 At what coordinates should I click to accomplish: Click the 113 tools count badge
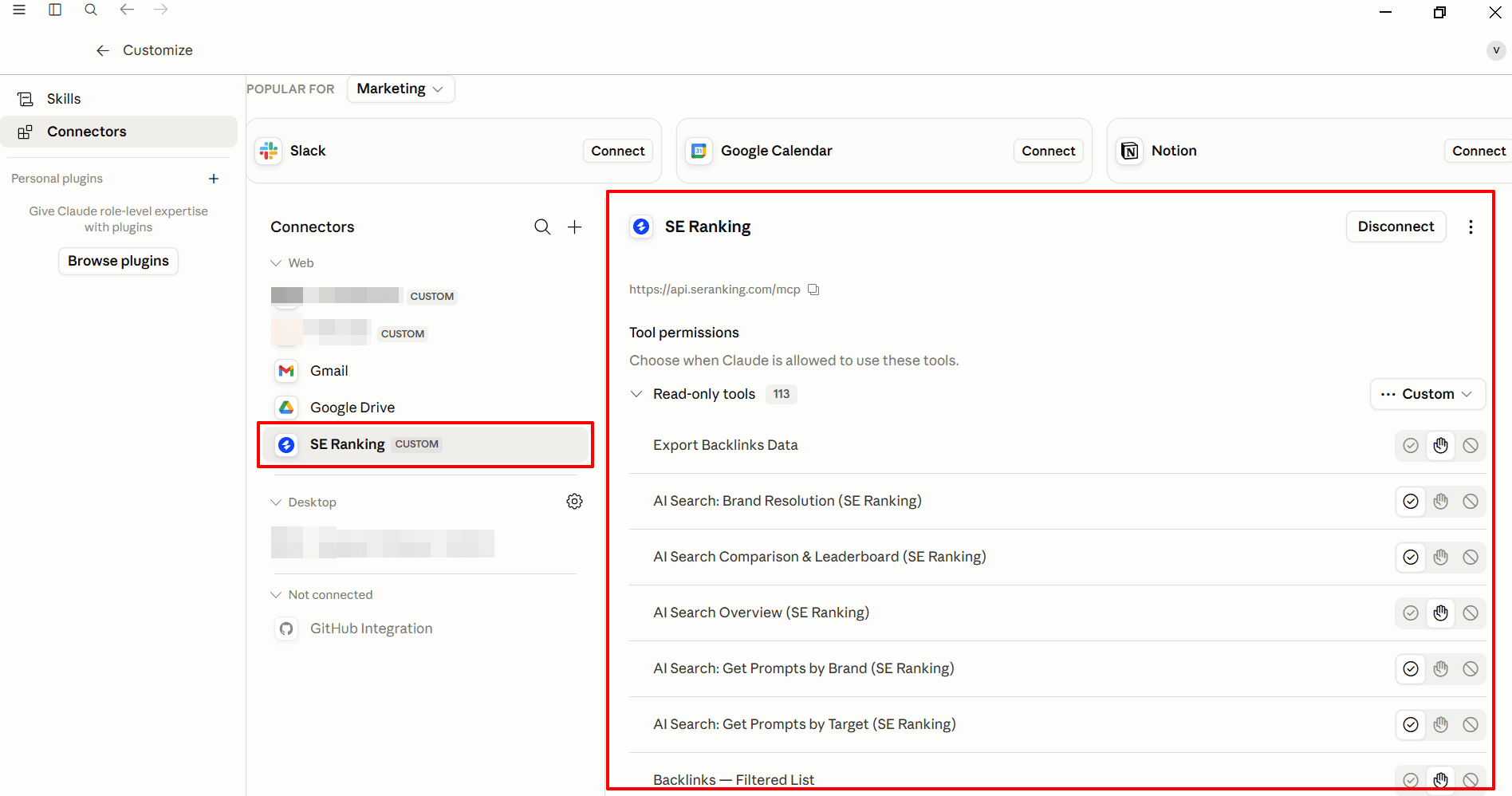point(782,394)
